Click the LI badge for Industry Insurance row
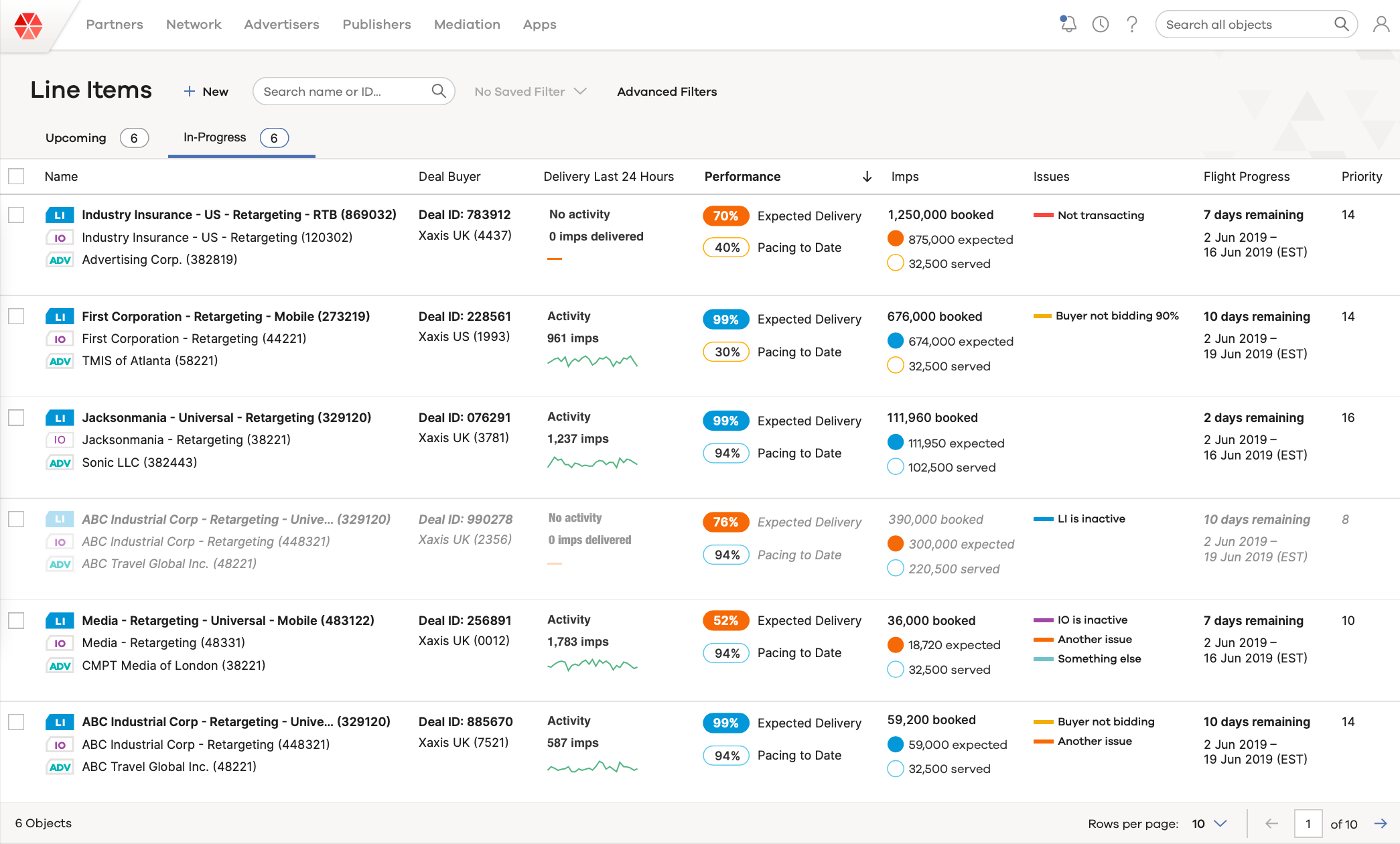This screenshot has width=1400, height=844. click(60, 215)
